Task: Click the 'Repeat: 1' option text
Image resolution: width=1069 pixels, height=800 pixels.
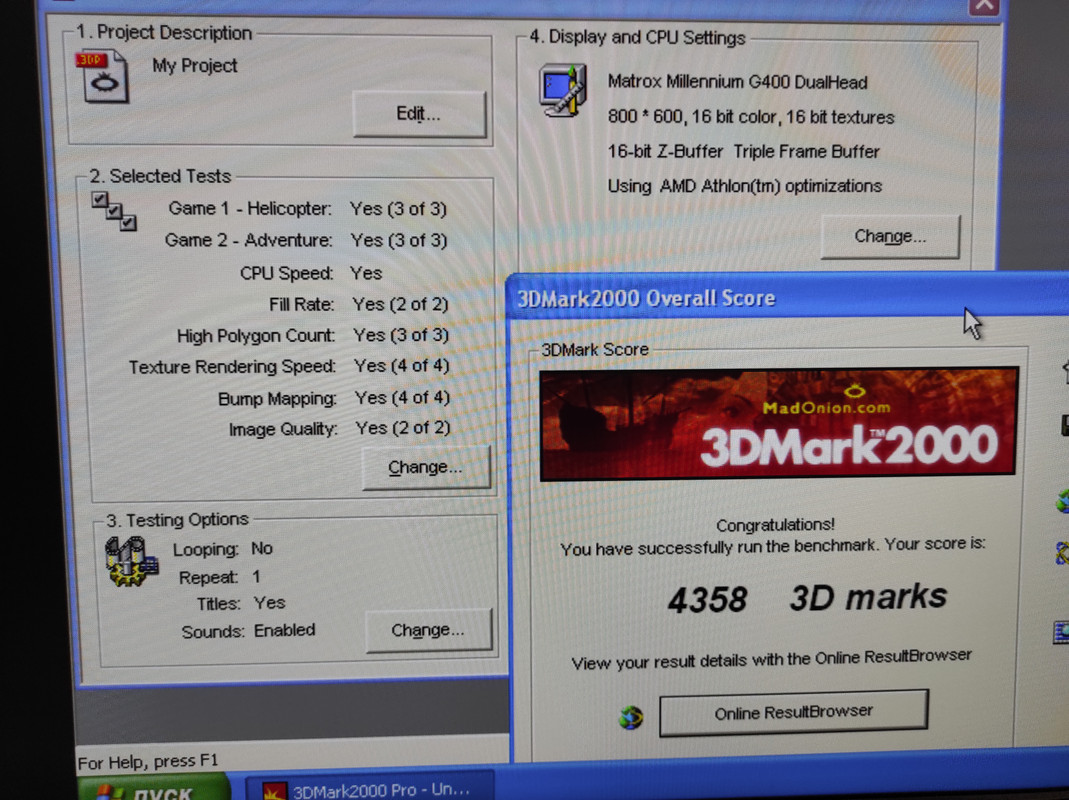Action: [220, 578]
